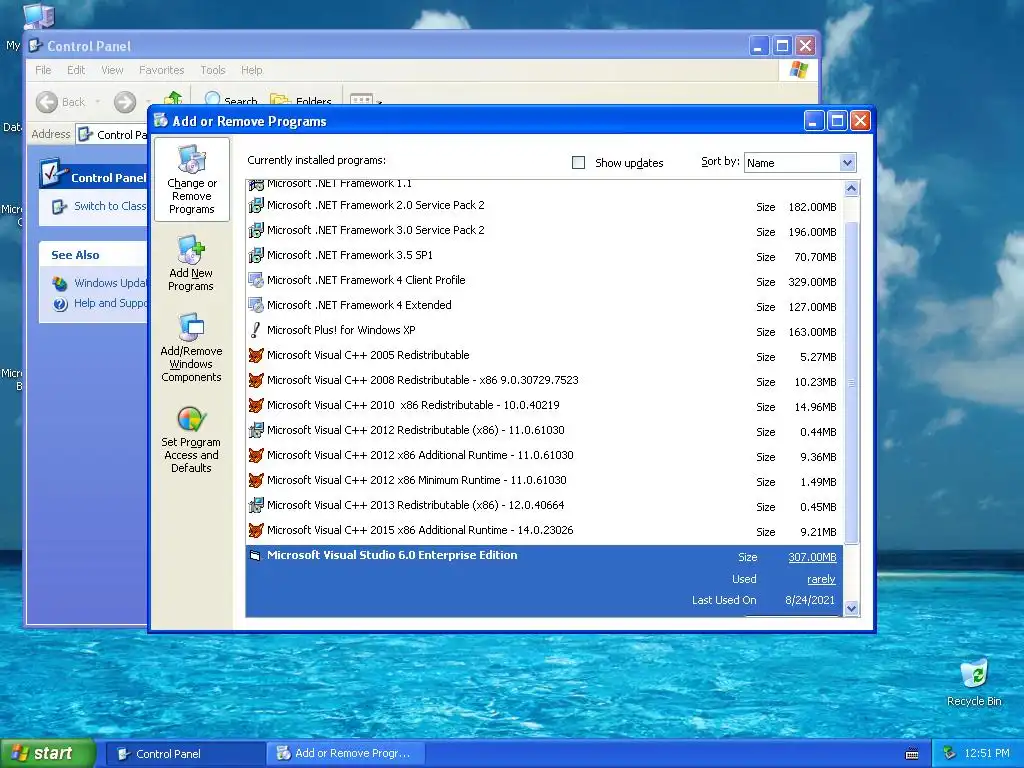This screenshot has width=1024, height=768.
Task: Click Visual C++ 2012 x86 Additional Runtime icon
Action: 256,455
